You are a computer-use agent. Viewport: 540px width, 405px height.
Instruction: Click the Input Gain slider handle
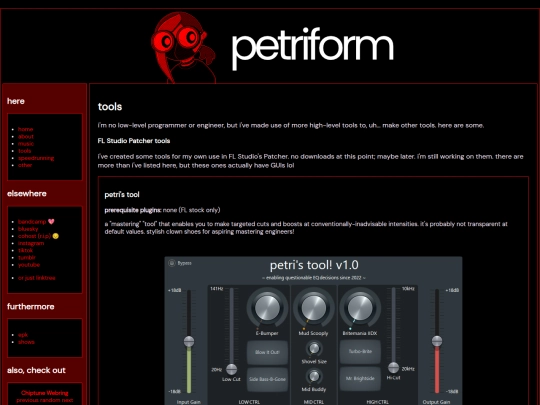pos(189,341)
